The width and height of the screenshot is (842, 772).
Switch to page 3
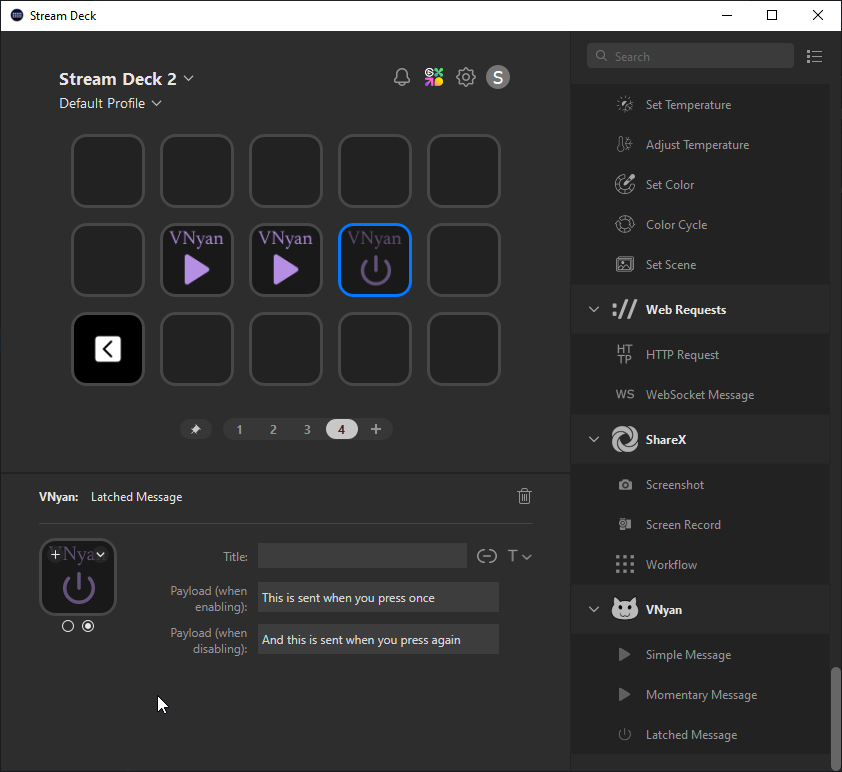click(x=307, y=429)
